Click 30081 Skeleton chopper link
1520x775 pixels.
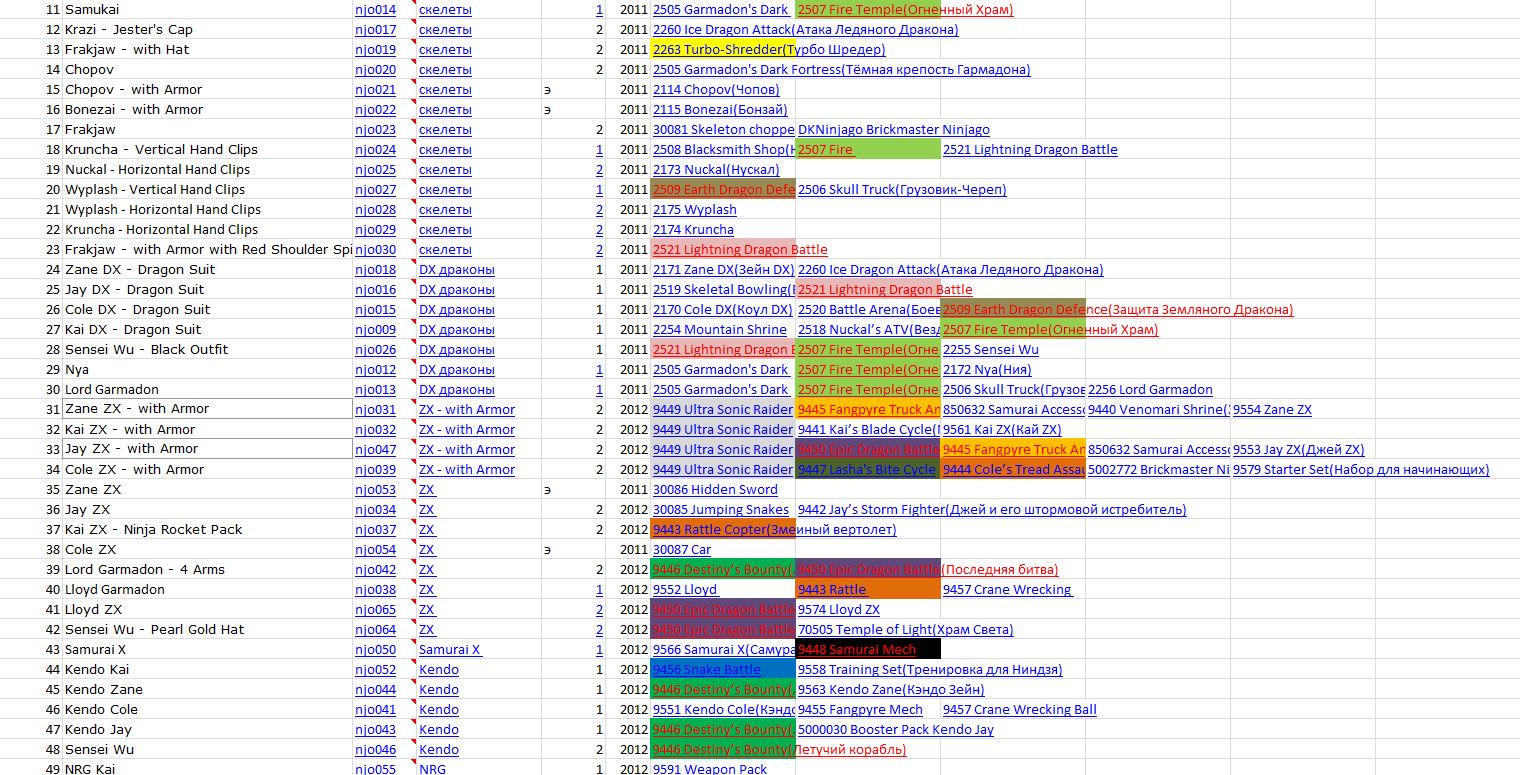click(723, 130)
